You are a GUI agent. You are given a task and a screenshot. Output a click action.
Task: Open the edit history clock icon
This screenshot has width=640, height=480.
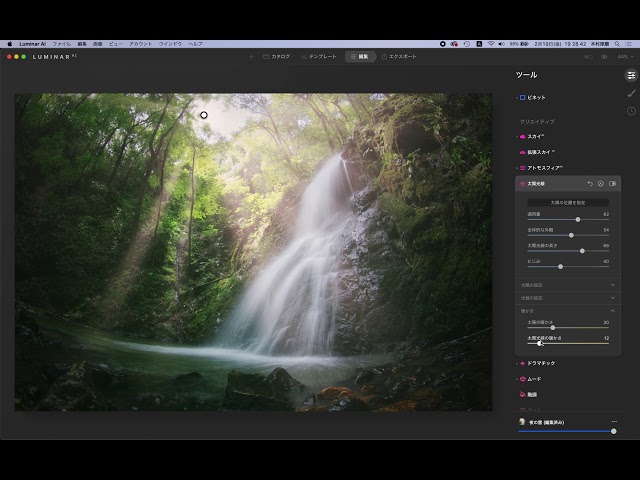631,111
